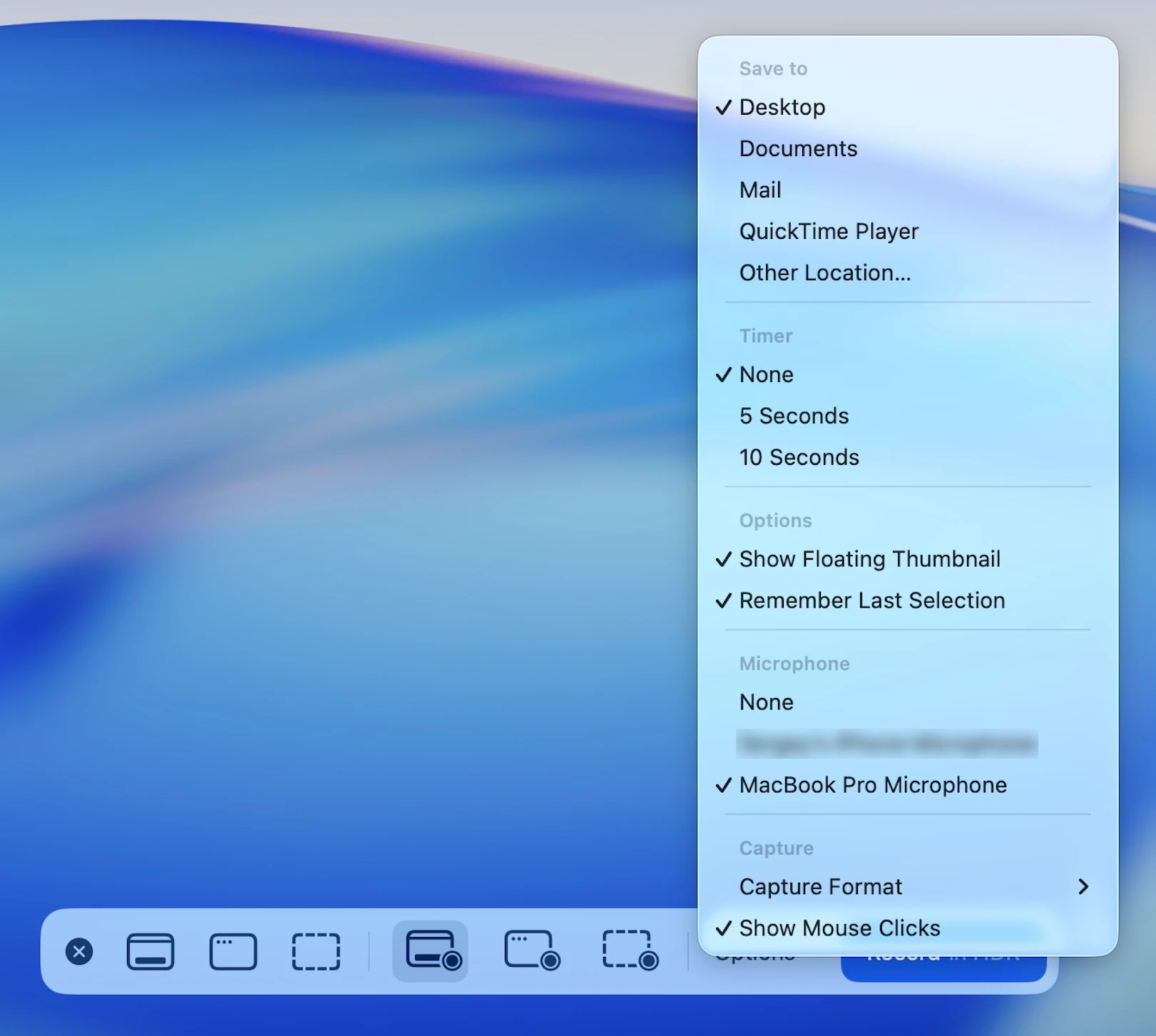Set timer to None
Image resolution: width=1156 pixels, height=1036 pixels.
[x=908, y=374]
